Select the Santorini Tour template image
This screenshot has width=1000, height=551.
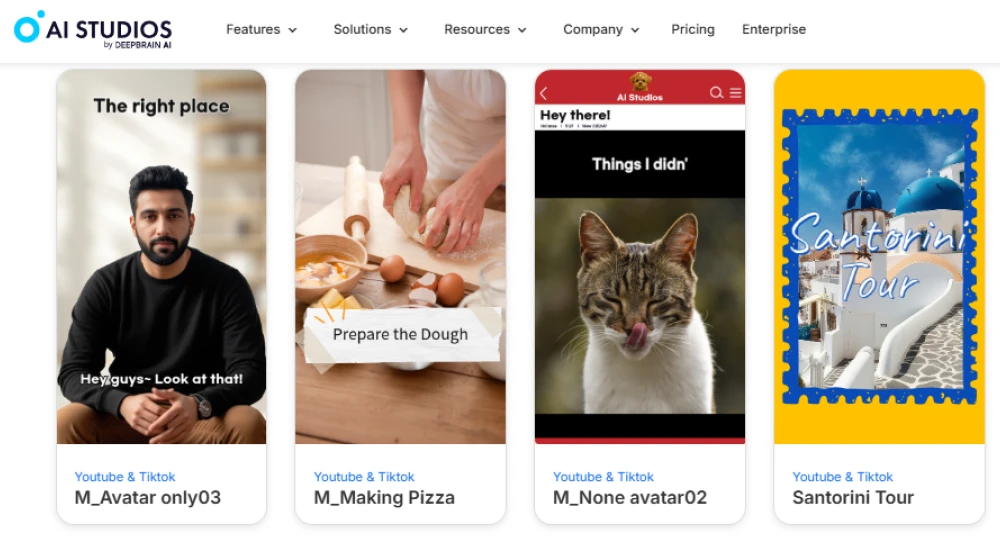click(879, 257)
